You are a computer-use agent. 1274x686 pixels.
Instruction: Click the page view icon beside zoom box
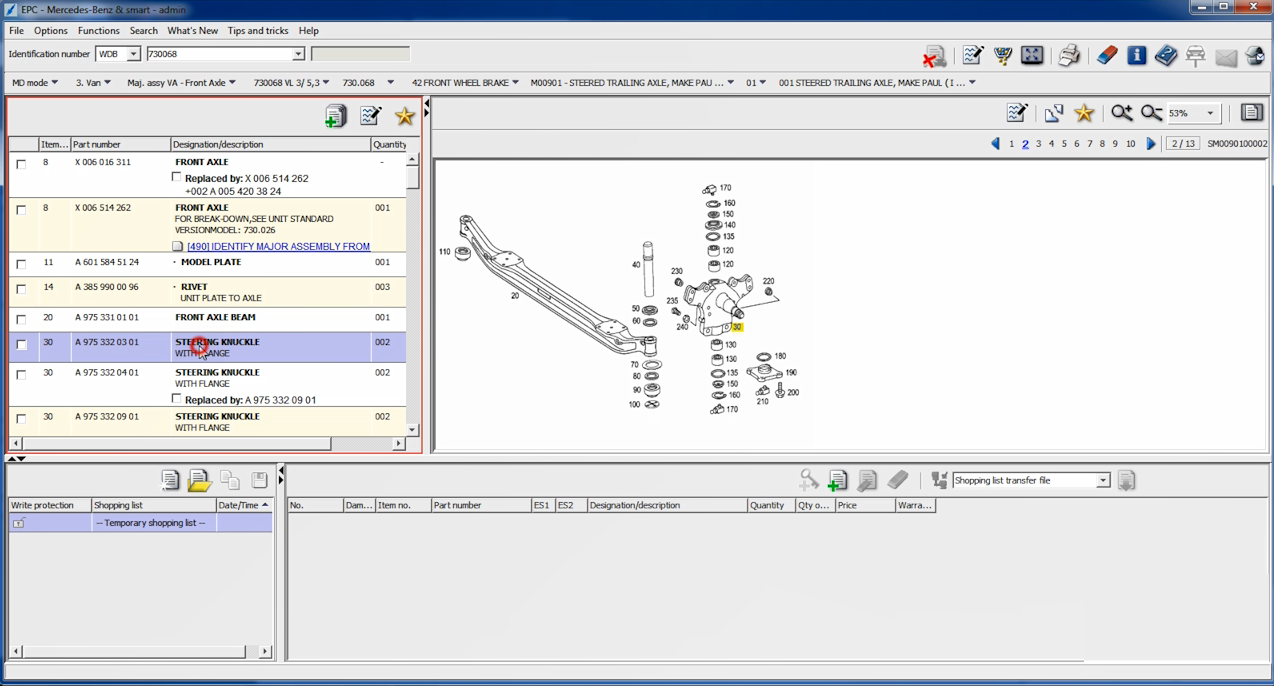1251,113
